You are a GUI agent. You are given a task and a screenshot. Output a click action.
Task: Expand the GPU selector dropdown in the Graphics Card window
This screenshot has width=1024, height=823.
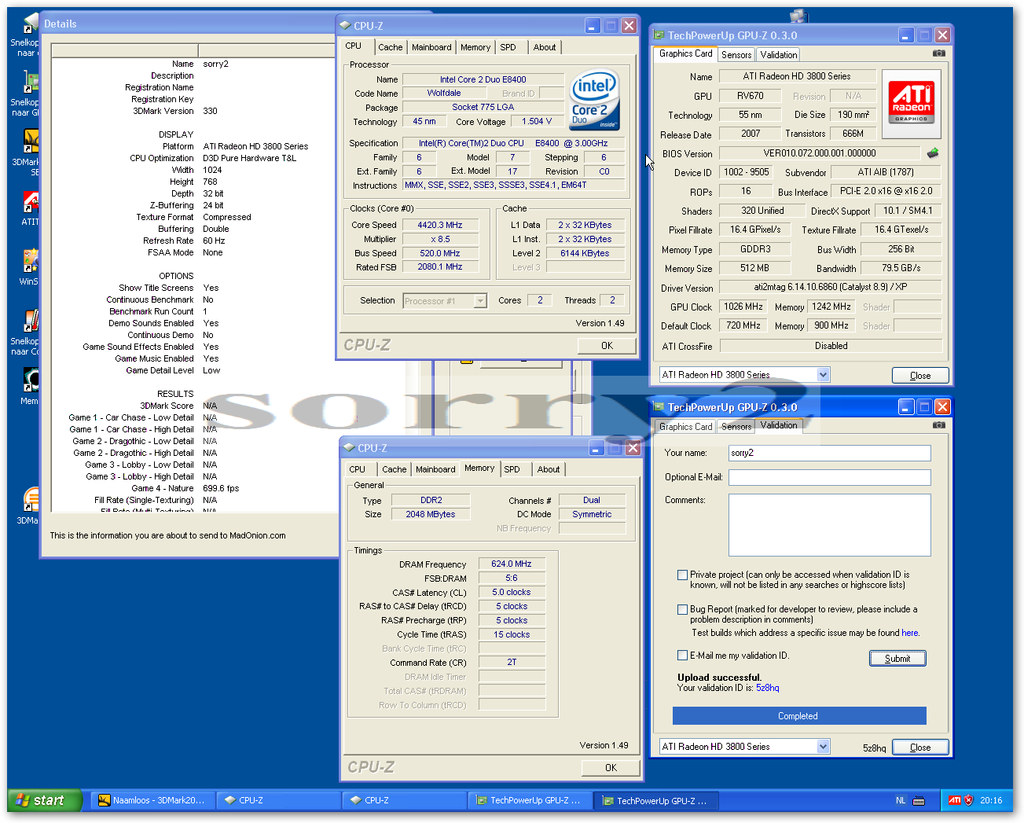(823, 375)
